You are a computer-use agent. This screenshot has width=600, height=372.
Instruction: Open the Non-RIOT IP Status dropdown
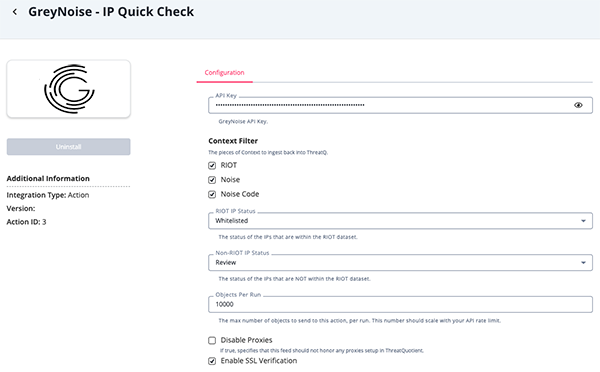click(400, 263)
